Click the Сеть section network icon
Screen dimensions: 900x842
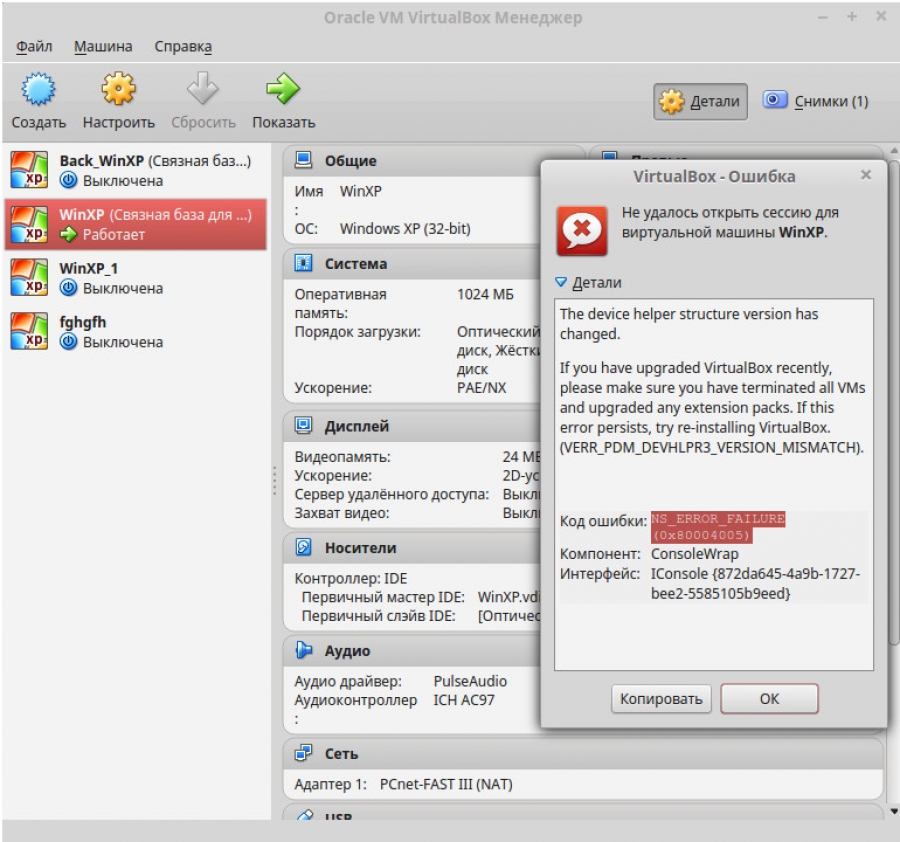(x=303, y=752)
